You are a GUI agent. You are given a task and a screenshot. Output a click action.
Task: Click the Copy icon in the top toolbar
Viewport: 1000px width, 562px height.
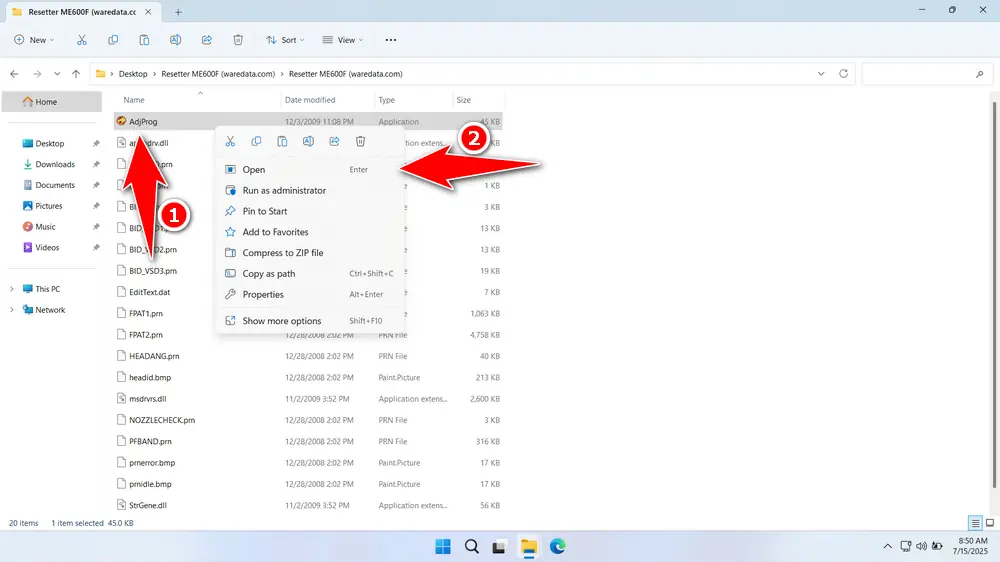pos(113,40)
